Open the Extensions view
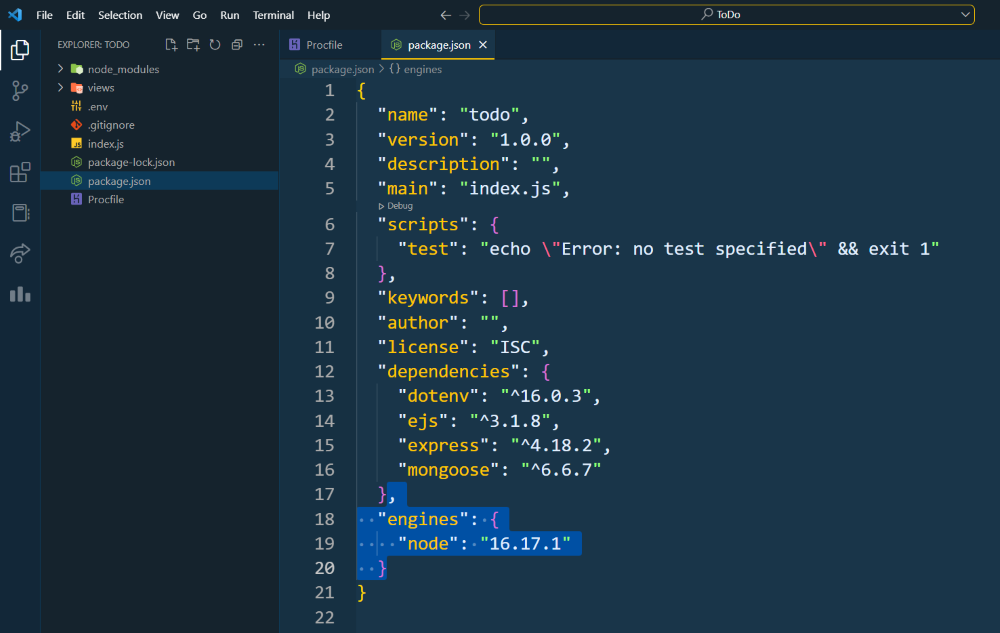 (20, 173)
